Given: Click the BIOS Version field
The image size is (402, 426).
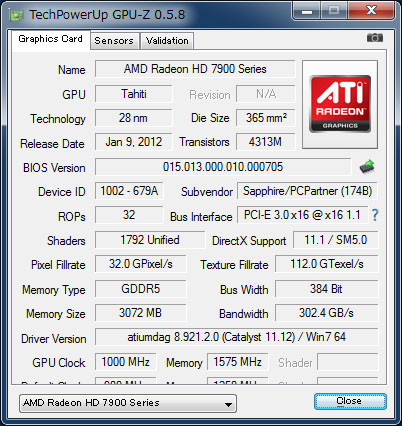Looking at the screenshot, I should pos(223,167).
